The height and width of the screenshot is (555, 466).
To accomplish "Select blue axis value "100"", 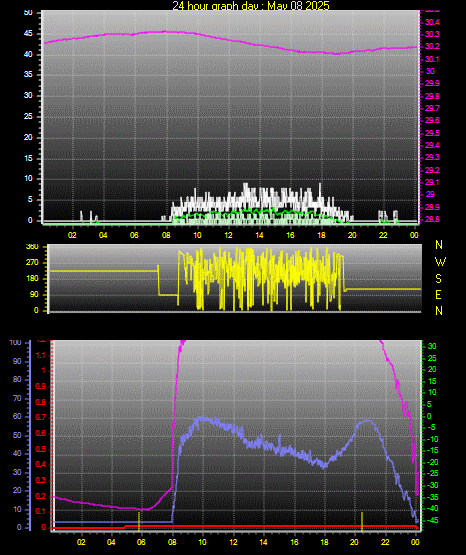I will [16, 343].
